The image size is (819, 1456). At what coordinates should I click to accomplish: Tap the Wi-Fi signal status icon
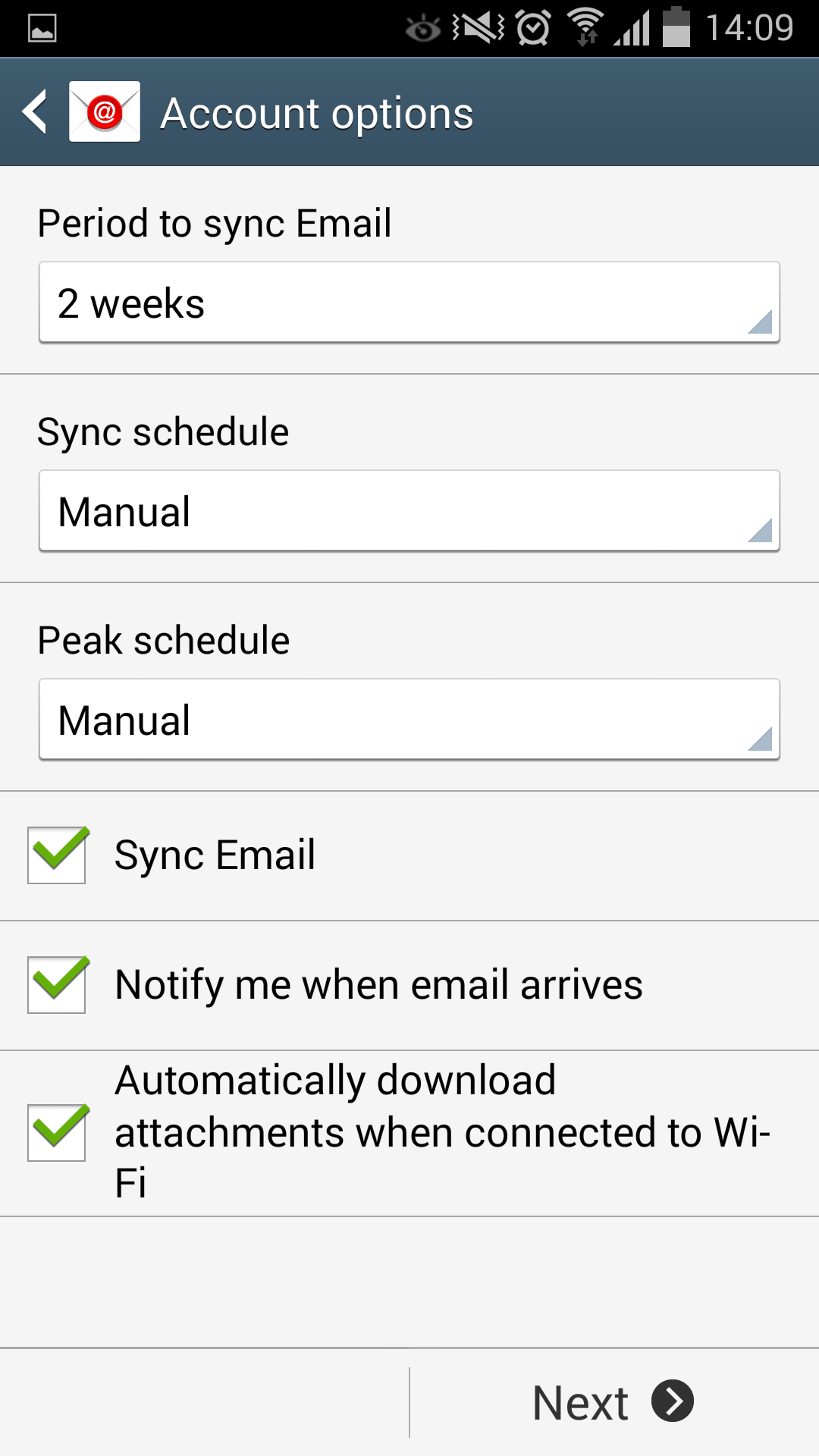click(585, 27)
